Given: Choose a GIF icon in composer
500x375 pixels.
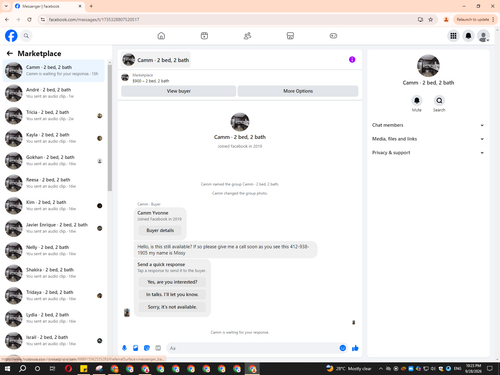Looking at the screenshot, I should (158, 348).
